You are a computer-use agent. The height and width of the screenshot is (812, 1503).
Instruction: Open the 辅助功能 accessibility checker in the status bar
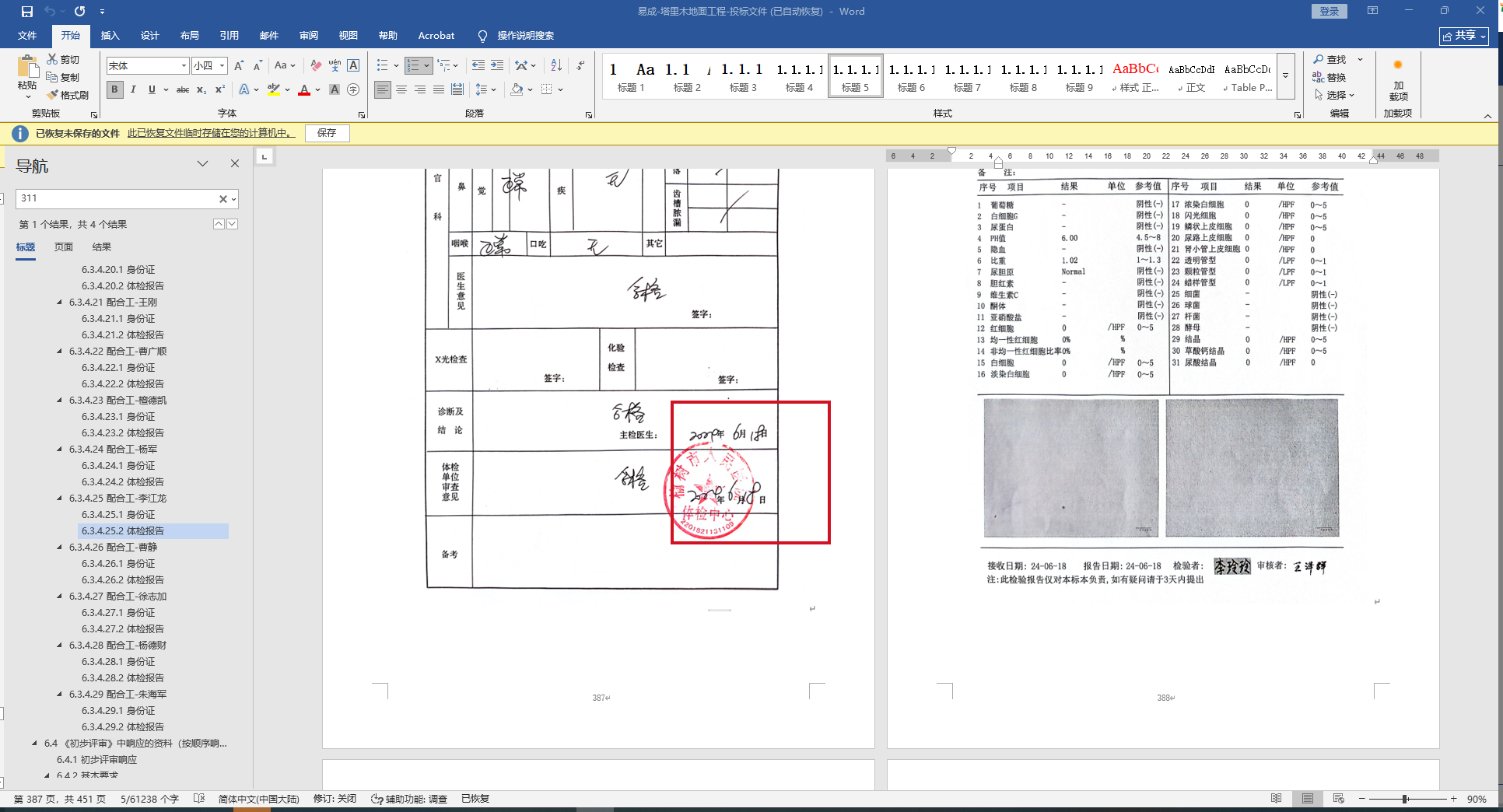pyautogui.click(x=410, y=799)
